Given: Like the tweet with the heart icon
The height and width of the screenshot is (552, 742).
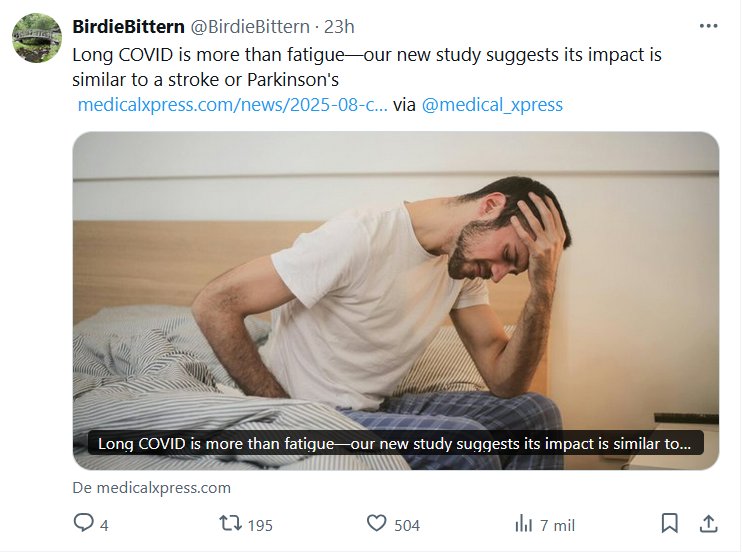Looking at the screenshot, I should pos(376,523).
